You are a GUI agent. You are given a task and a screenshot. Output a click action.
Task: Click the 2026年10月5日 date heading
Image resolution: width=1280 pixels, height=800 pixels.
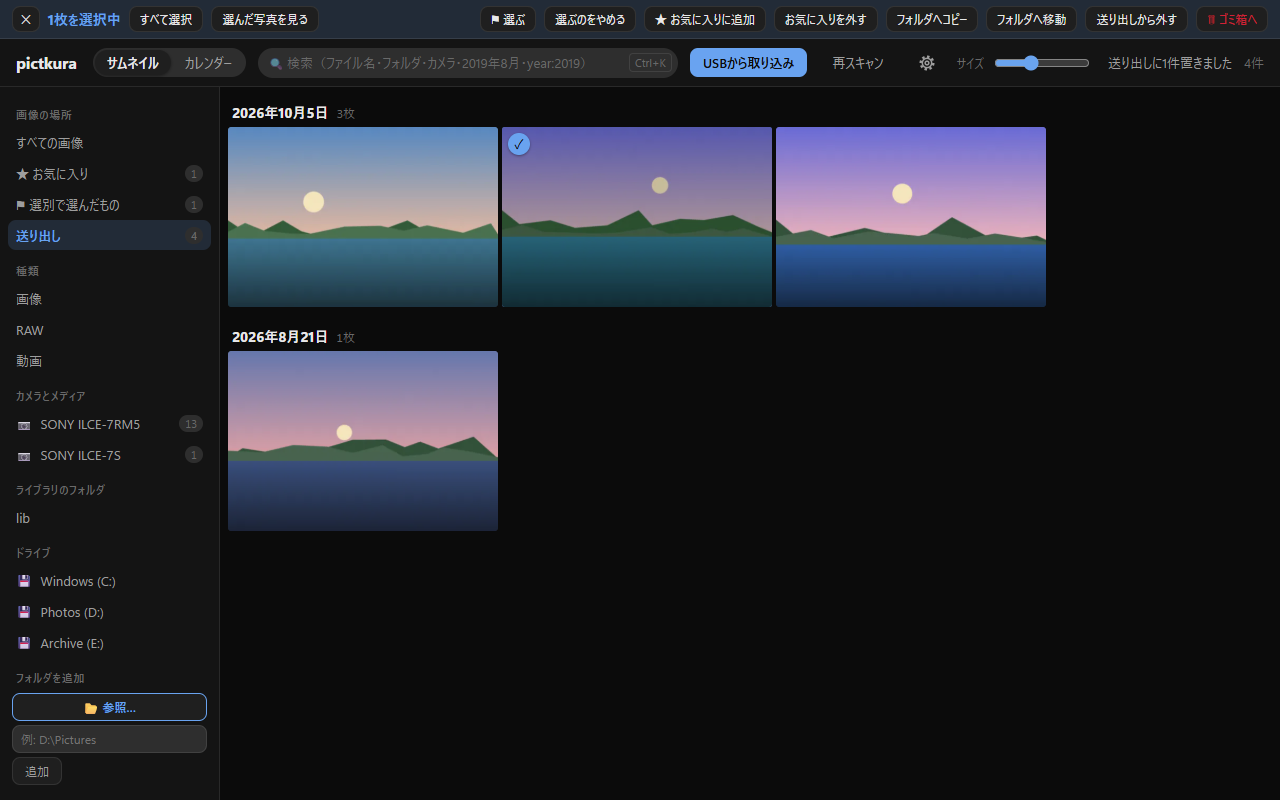(x=280, y=113)
